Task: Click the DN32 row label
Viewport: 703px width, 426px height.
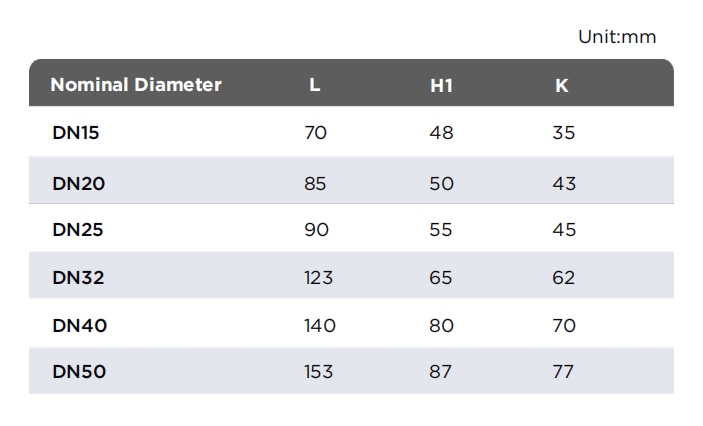Action: (x=78, y=278)
